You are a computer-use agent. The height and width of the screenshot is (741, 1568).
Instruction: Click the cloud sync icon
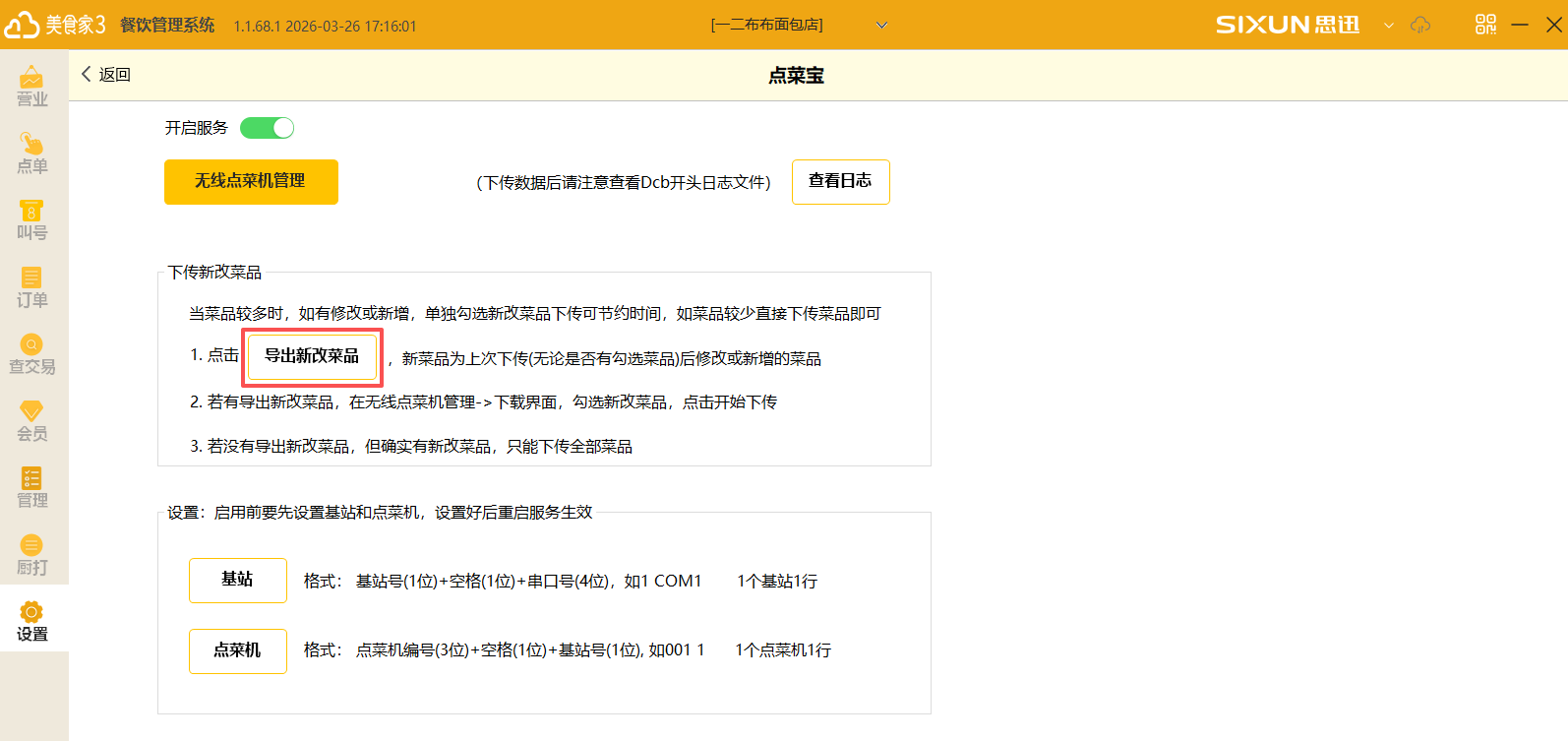tap(1419, 25)
